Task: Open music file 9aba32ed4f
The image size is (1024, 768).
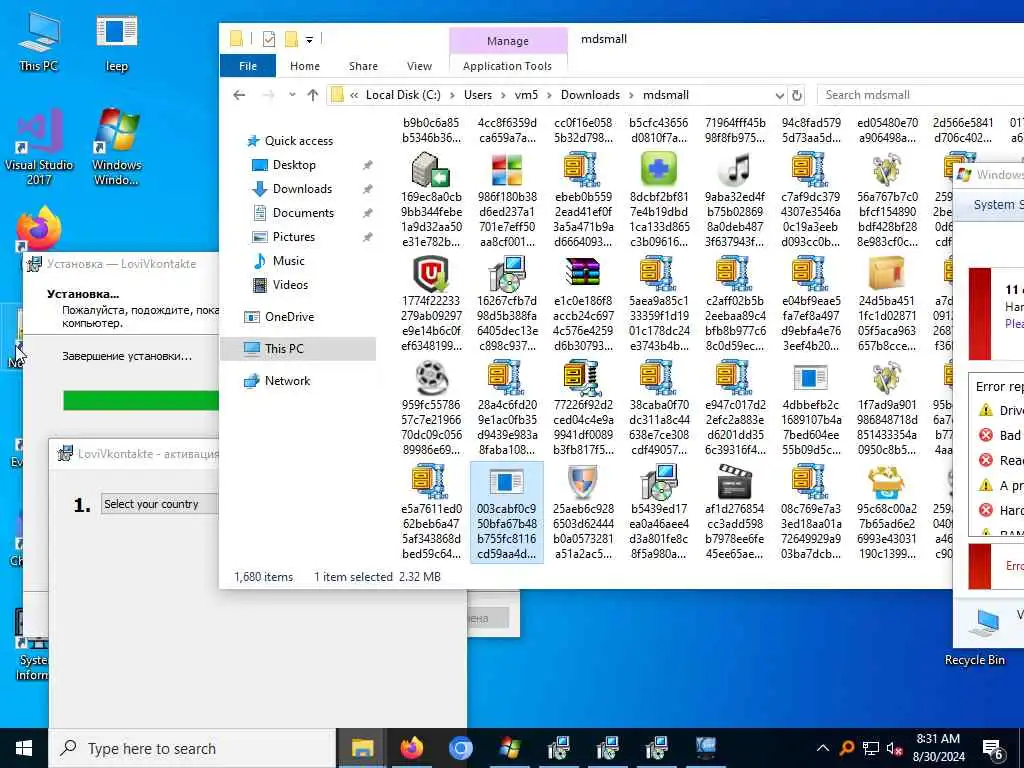Action: point(735,199)
